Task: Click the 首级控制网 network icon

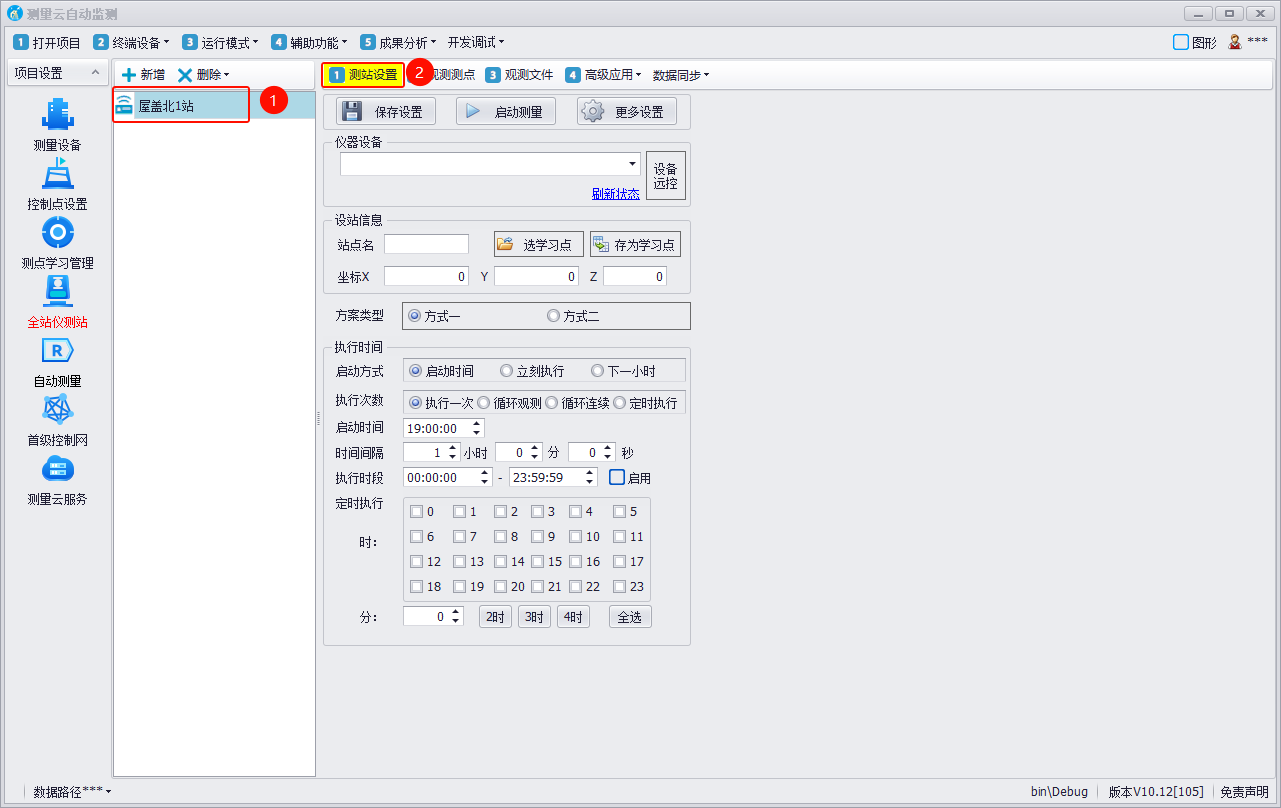Action: point(57,411)
